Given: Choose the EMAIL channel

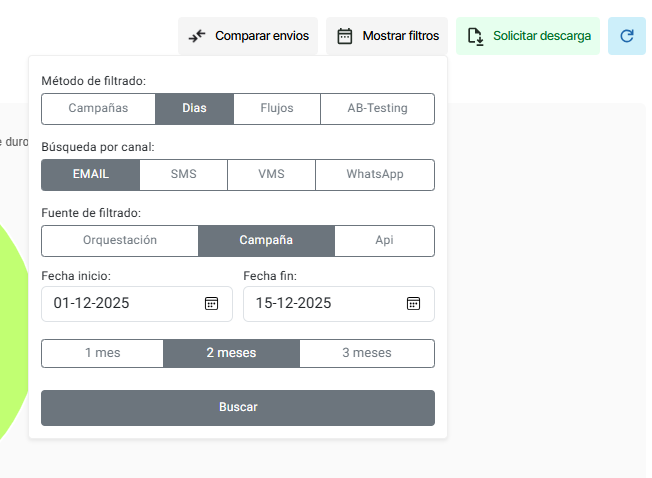Looking at the screenshot, I should tap(90, 175).
